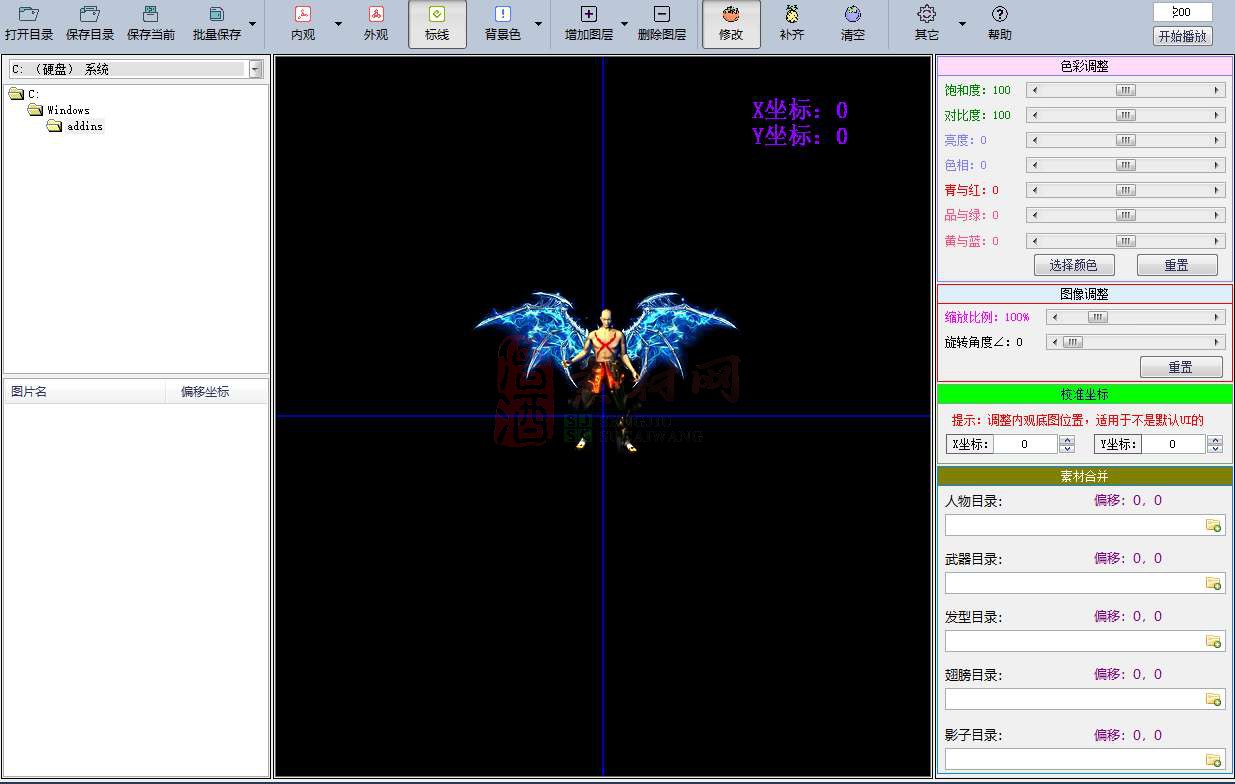Click the 保存目录 toolbar icon
This screenshot has width=1235, height=784.
point(90,15)
